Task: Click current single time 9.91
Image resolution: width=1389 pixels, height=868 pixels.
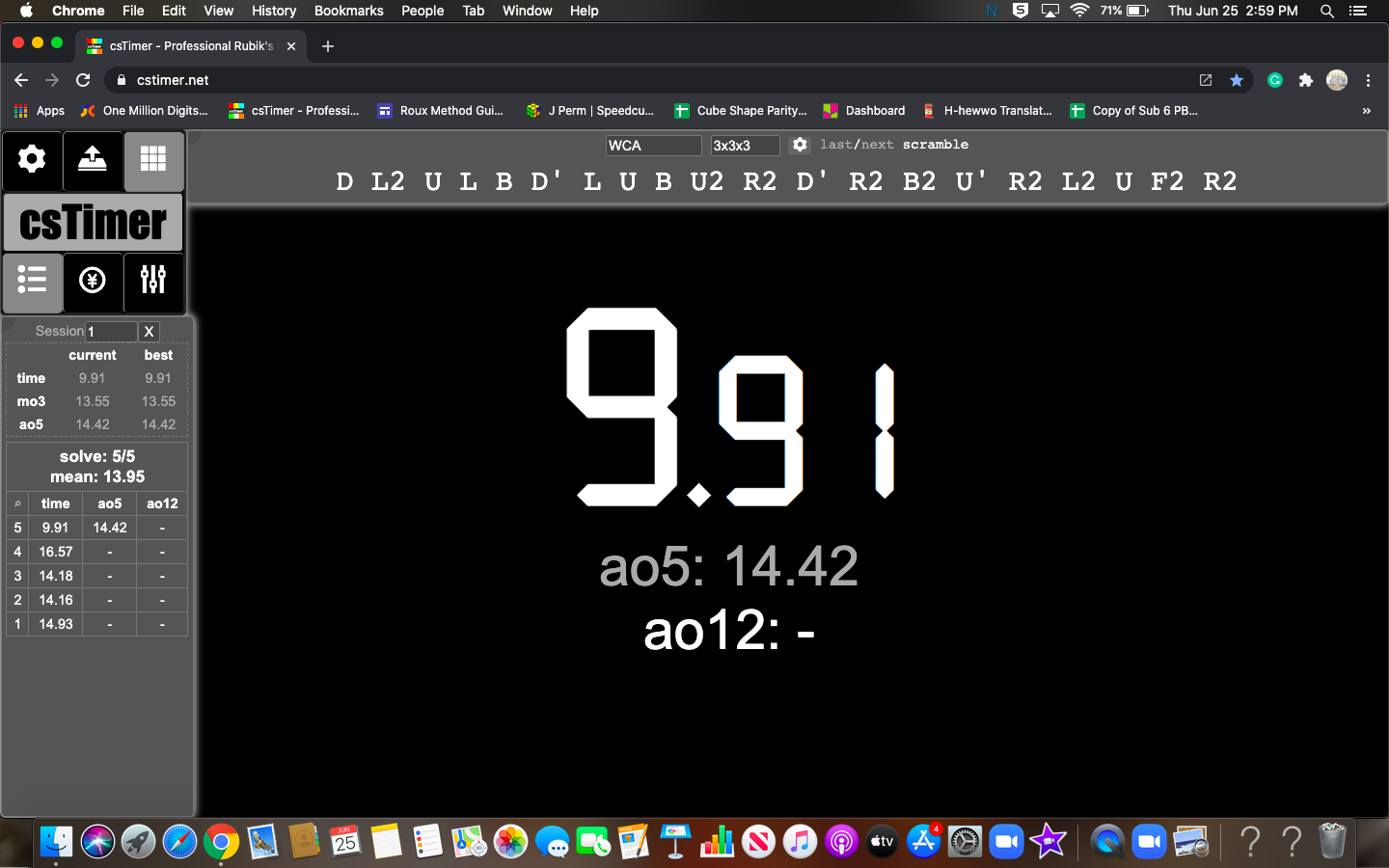Action: 92,378
